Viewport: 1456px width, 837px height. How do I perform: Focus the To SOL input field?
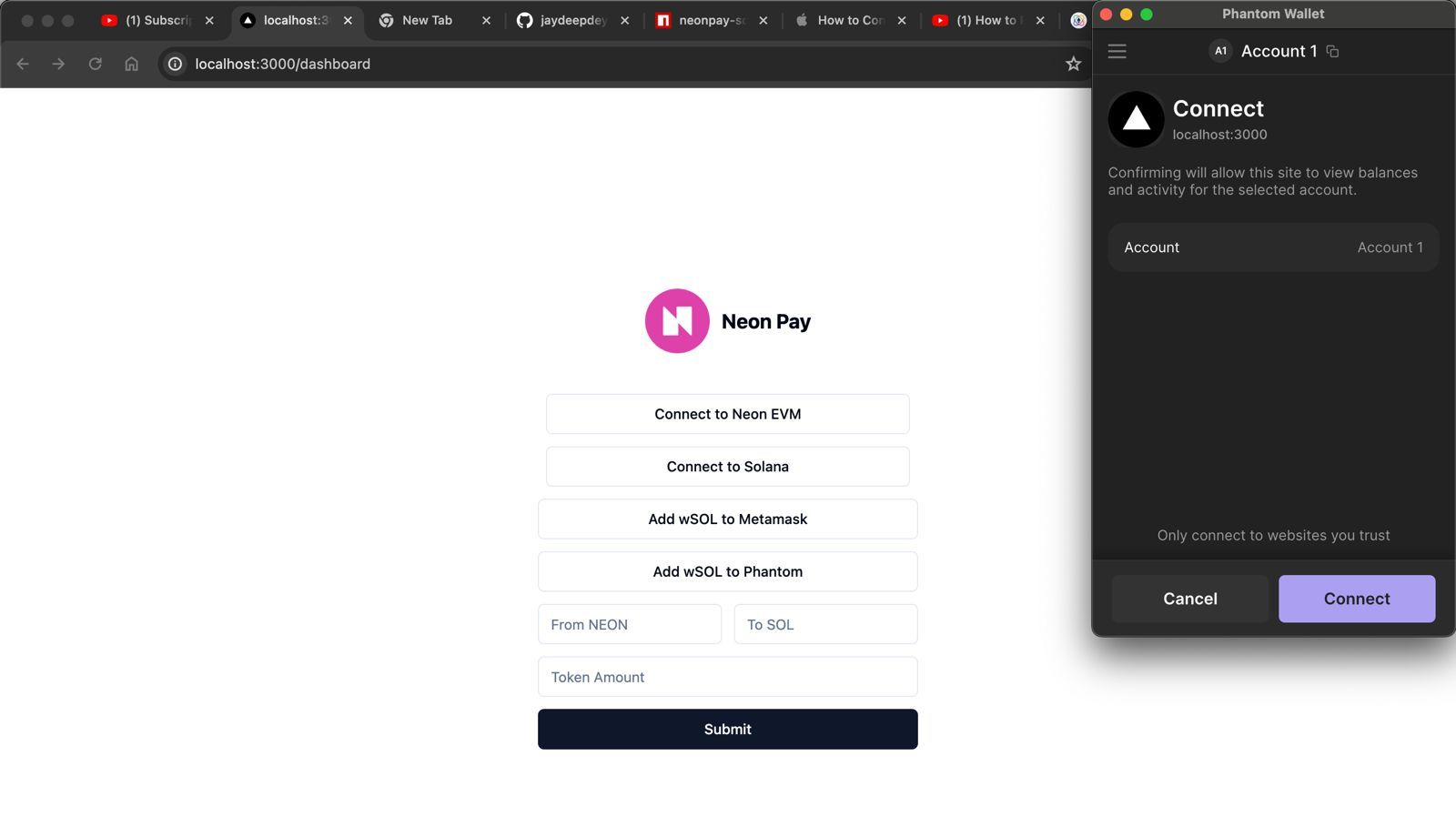[826, 625]
